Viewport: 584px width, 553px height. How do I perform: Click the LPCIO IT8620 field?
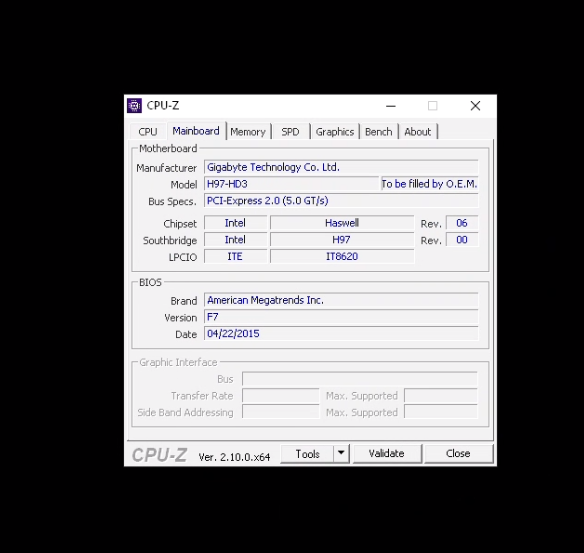click(x=342, y=257)
